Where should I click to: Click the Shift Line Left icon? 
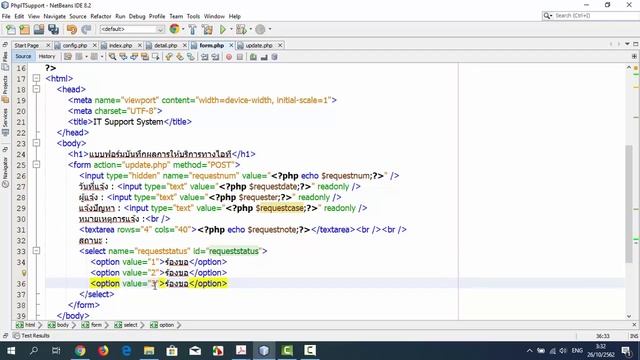[x=204, y=57]
